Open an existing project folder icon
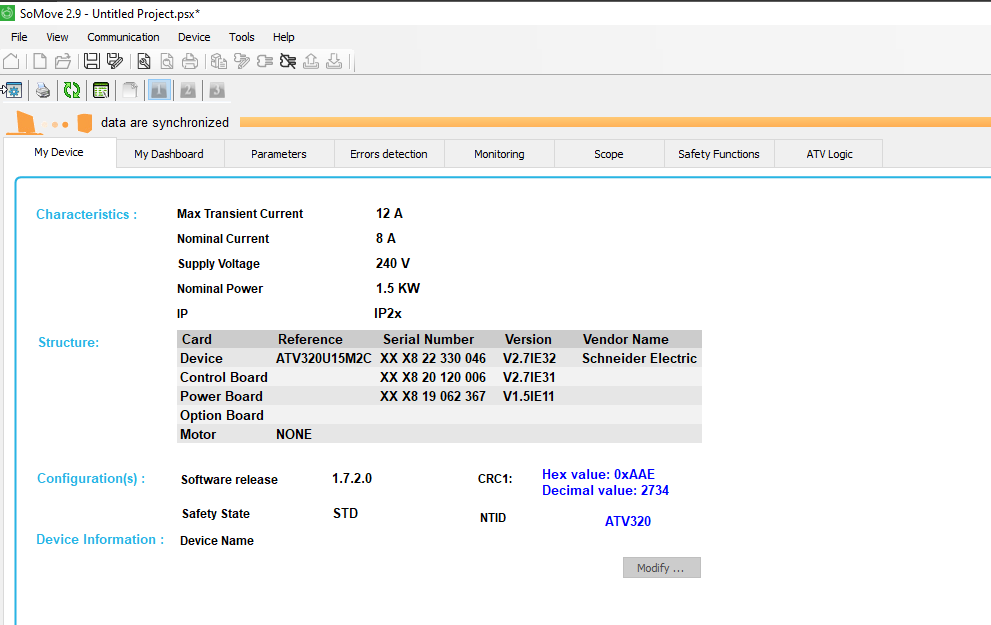The height and width of the screenshot is (625, 991). tap(63, 61)
